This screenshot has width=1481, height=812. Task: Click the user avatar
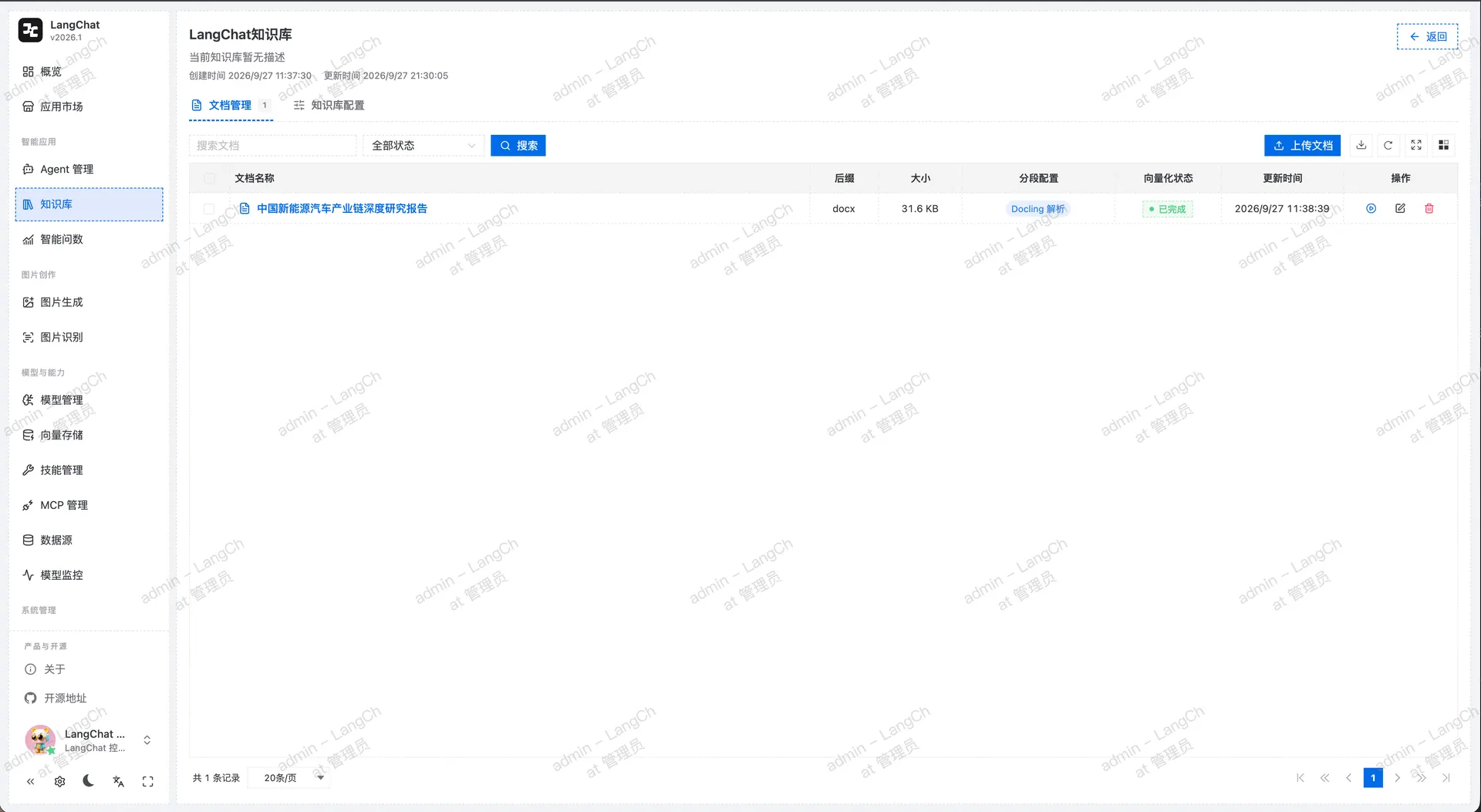click(x=40, y=740)
